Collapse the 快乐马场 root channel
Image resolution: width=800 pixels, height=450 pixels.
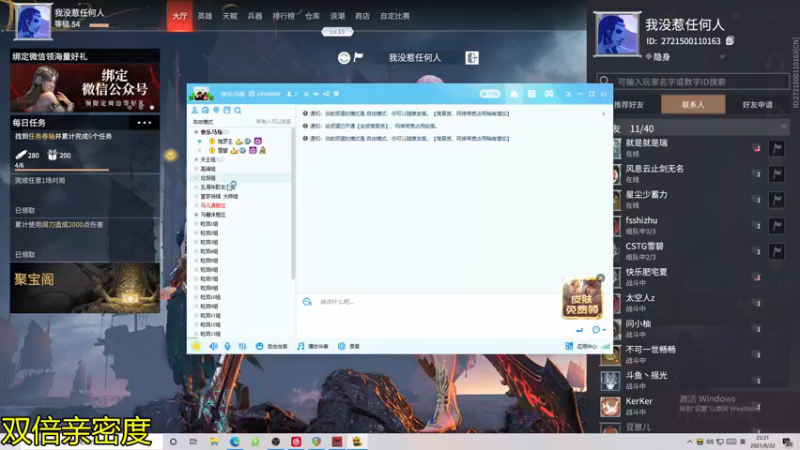click(196, 132)
